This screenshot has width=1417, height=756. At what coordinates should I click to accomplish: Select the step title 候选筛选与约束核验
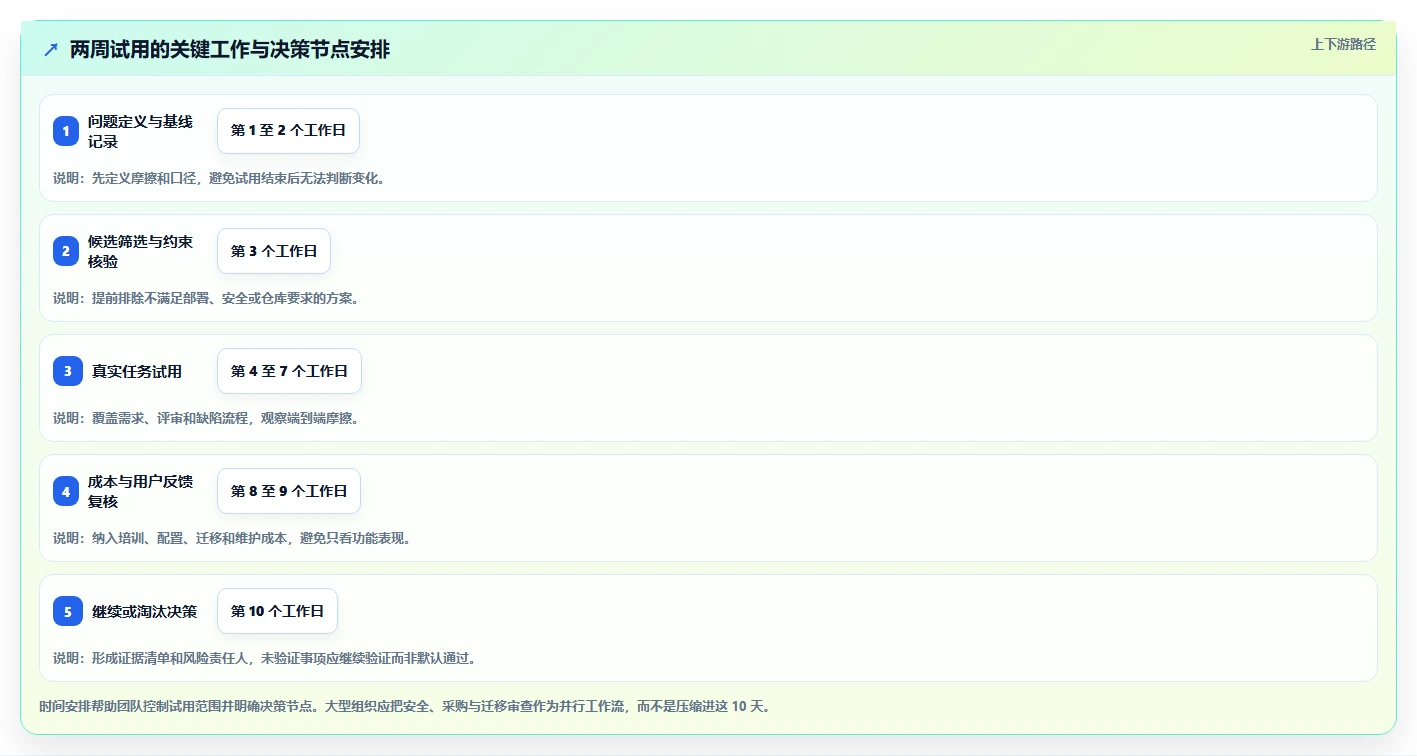point(140,251)
